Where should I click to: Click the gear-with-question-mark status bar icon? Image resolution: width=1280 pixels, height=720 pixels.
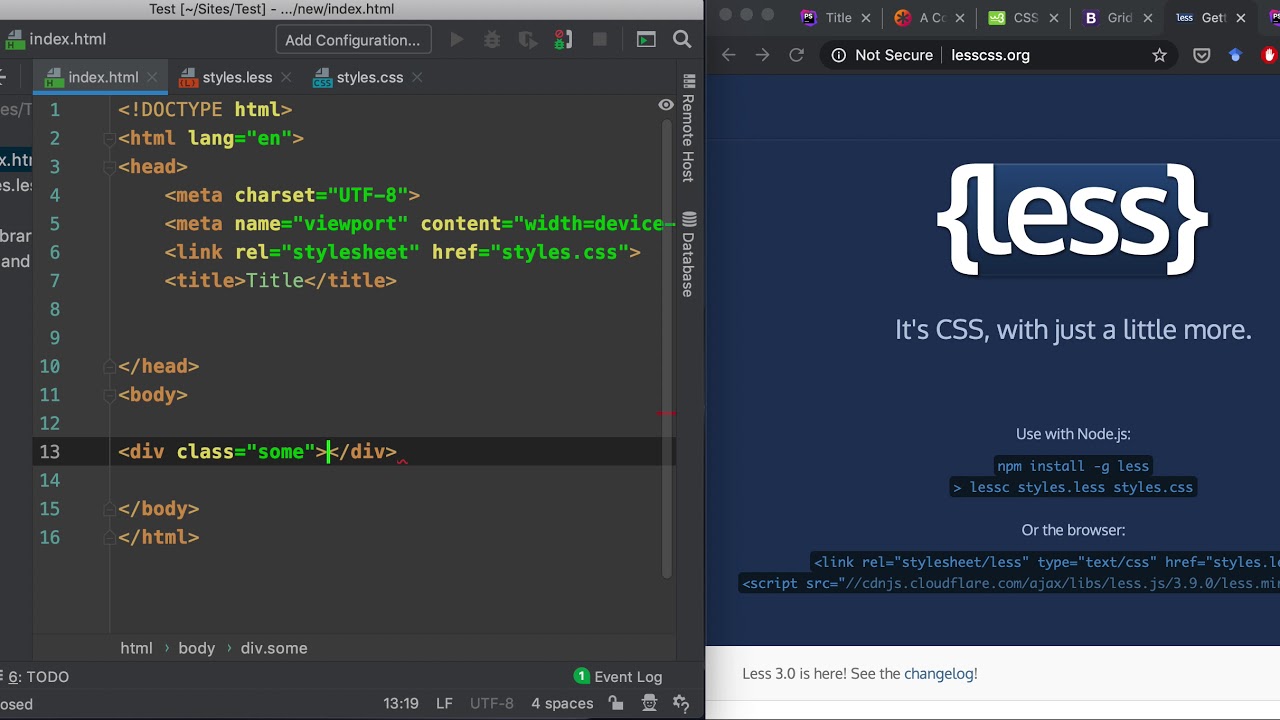[x=682, y=704]
